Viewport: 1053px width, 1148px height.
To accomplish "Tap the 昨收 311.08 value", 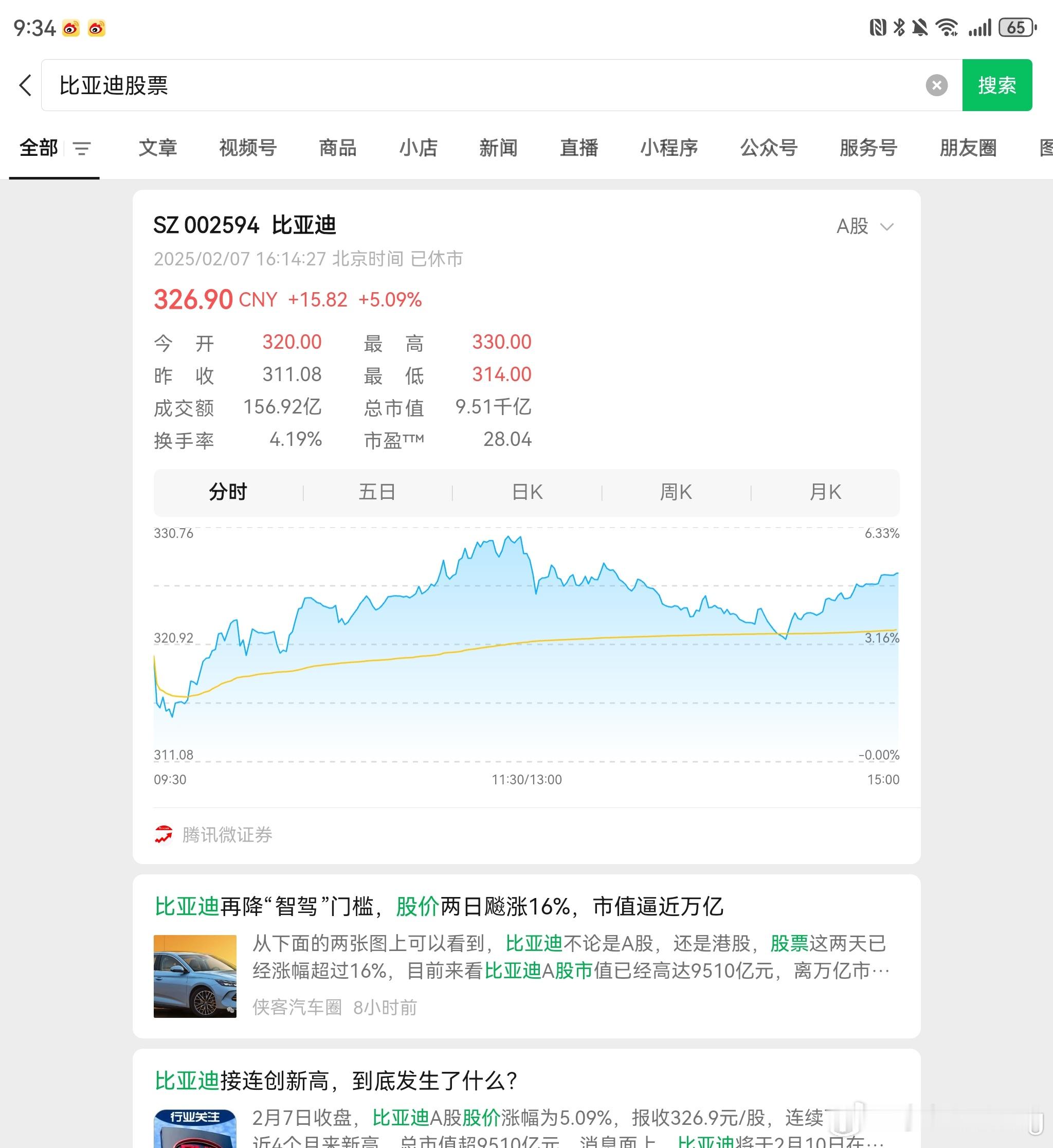I will [292, 374].
